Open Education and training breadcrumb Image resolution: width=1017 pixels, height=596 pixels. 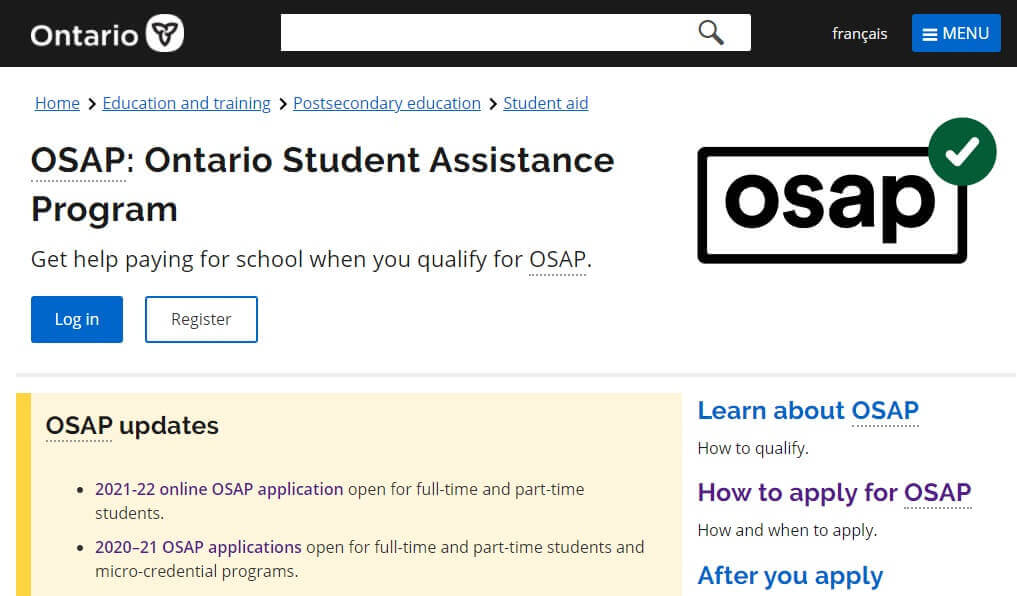186,103
